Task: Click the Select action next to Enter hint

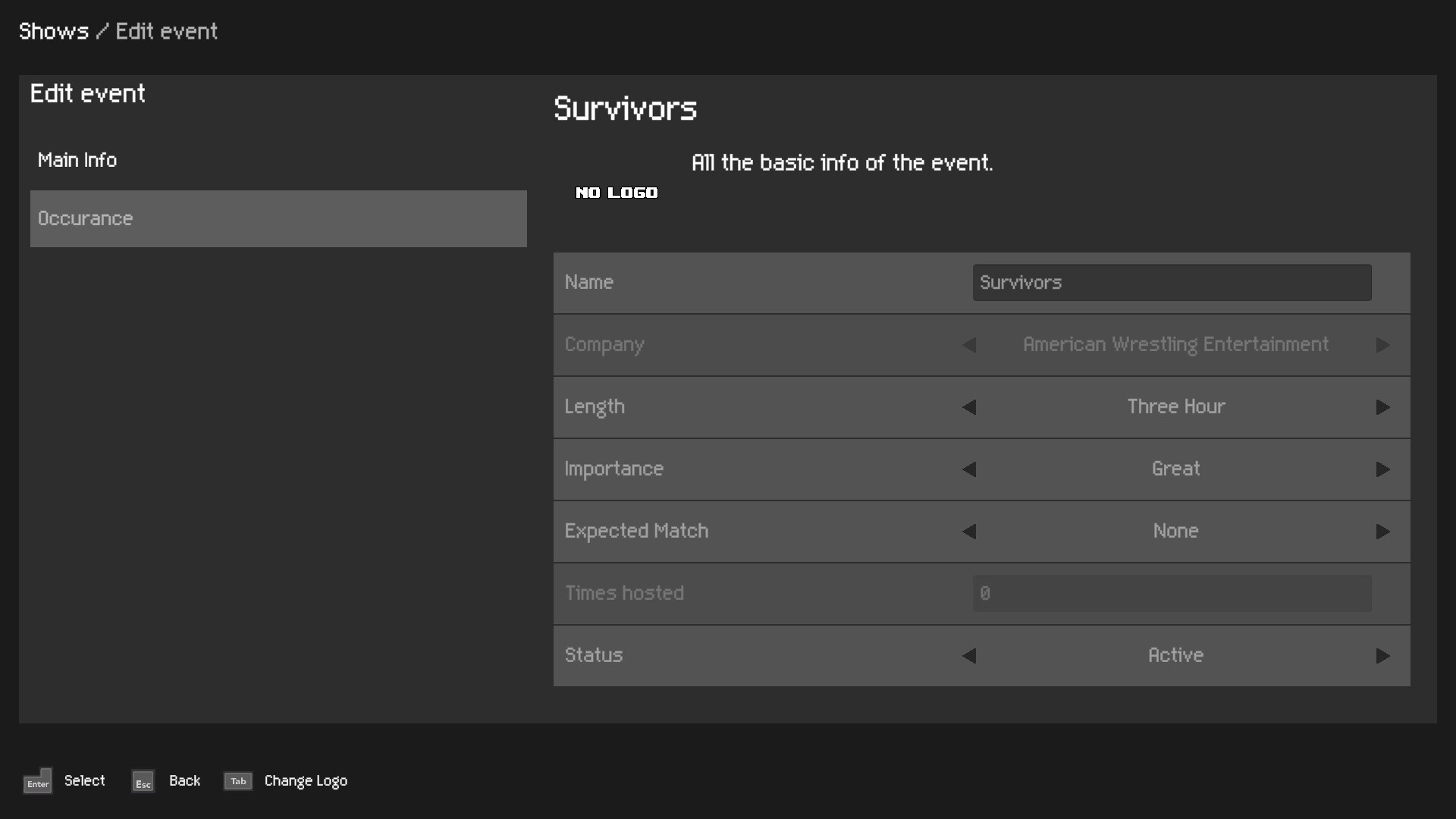Action: (x=83, y=780)
